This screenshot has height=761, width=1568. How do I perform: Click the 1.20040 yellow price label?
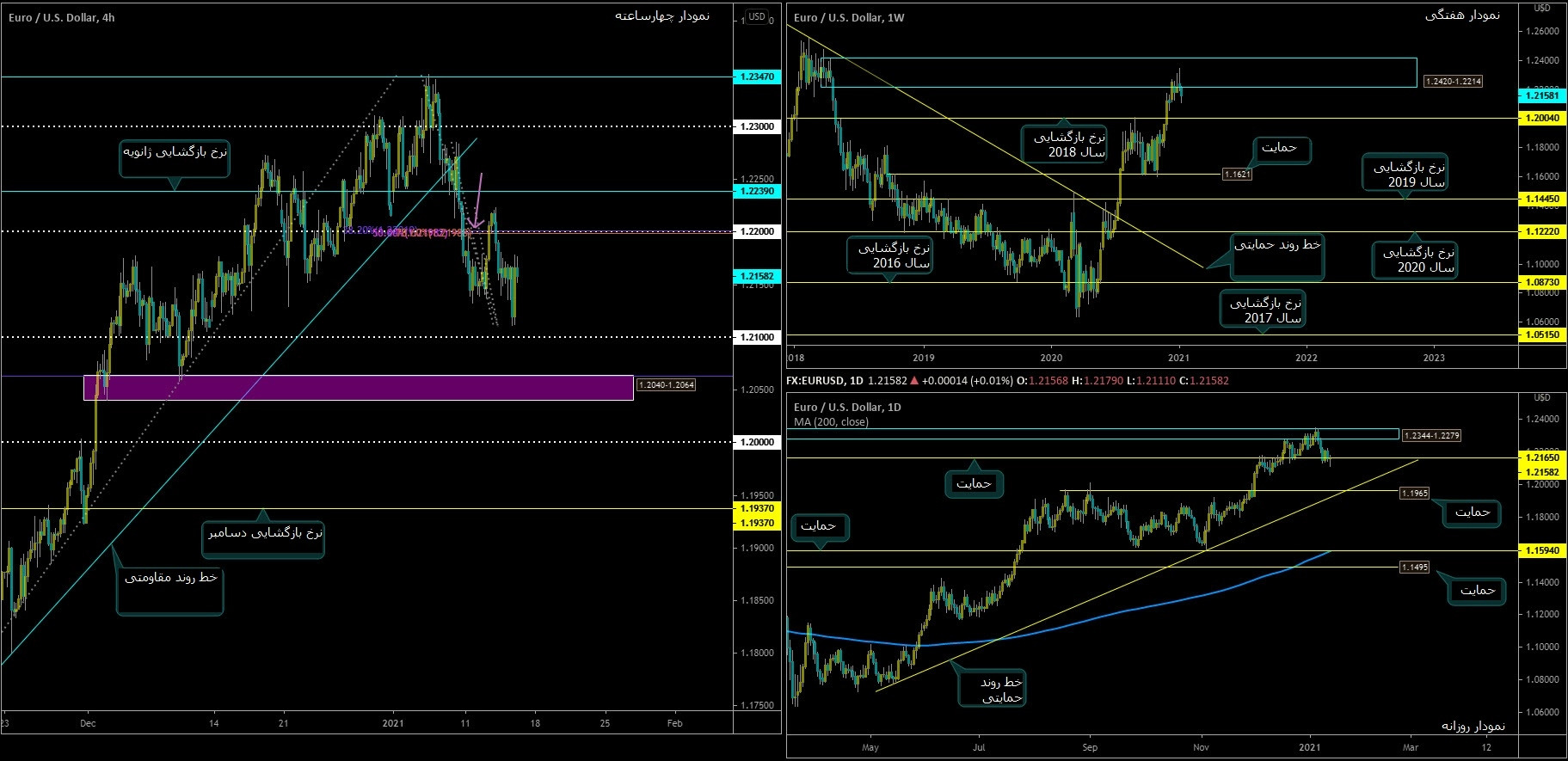1540,118
